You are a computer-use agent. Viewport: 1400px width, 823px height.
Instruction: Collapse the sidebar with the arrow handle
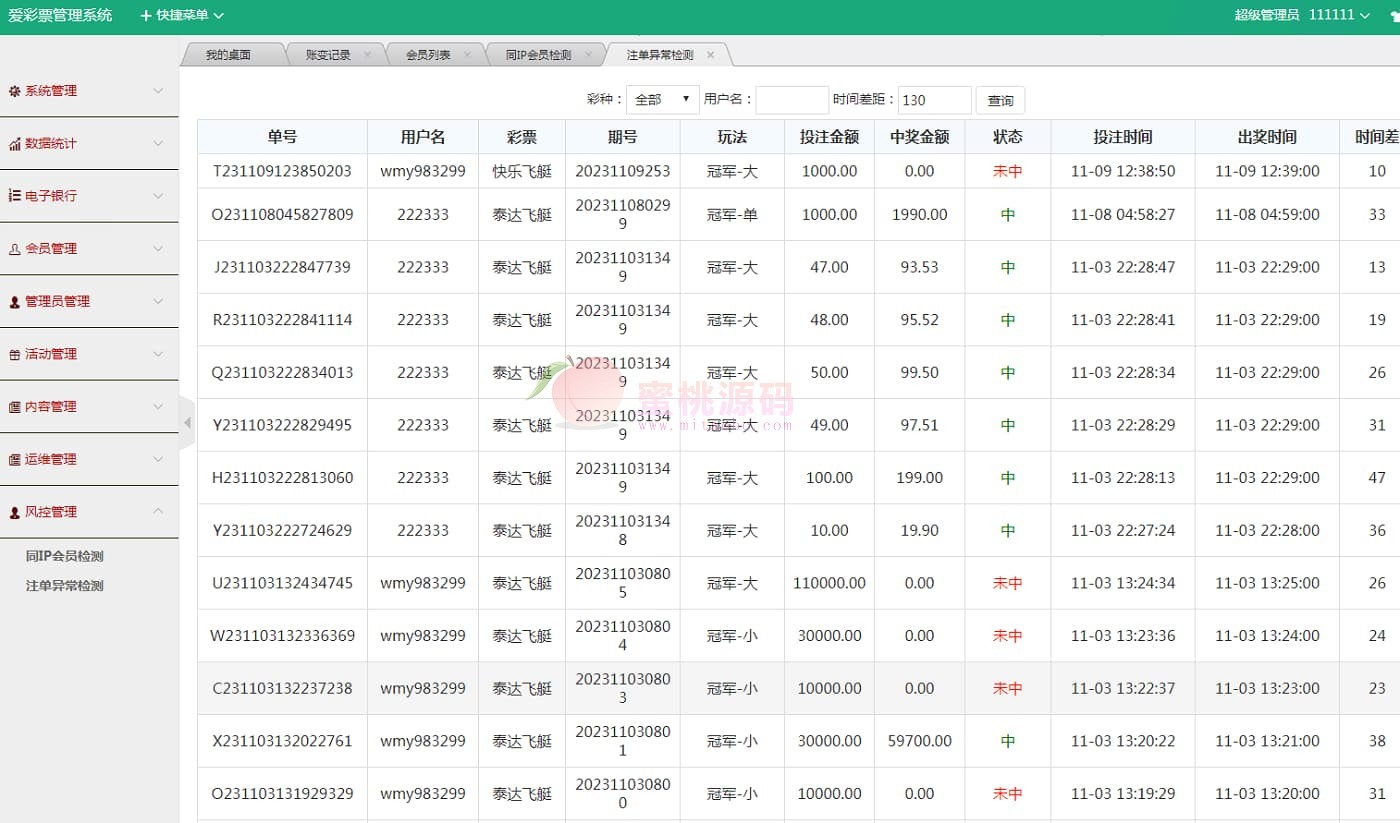tap(186, 423)
